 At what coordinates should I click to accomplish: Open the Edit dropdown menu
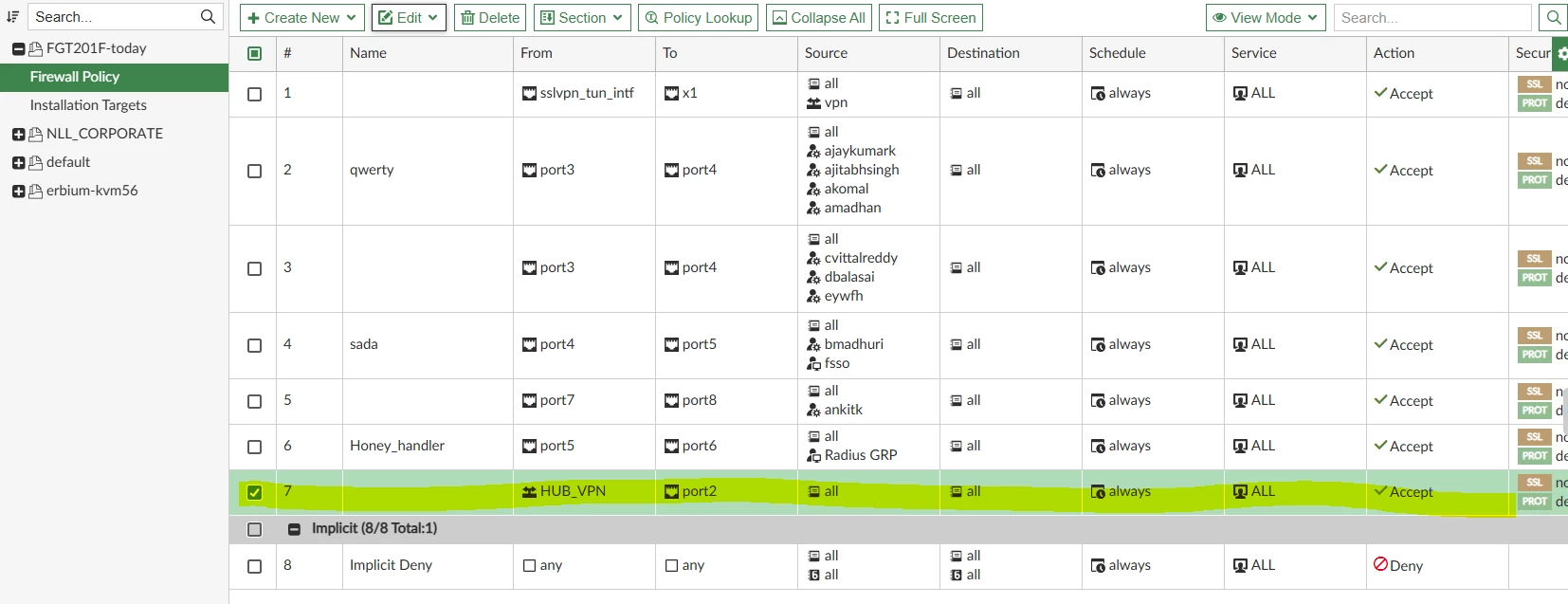409,17
